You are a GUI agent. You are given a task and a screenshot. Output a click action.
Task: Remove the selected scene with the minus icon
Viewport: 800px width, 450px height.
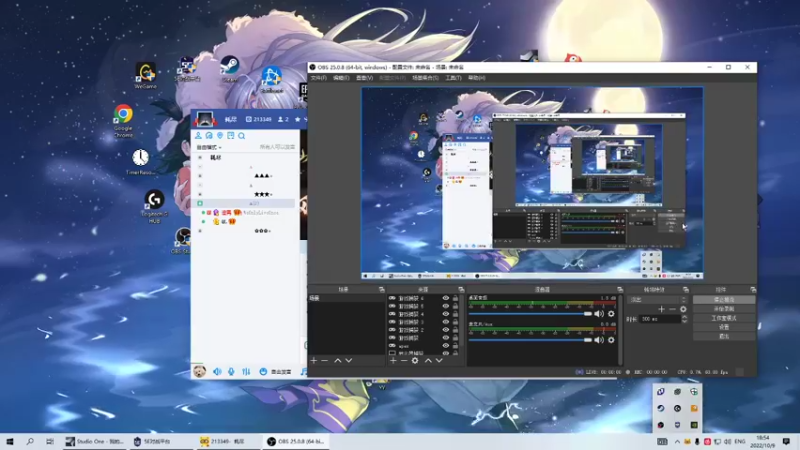(324, 361)
